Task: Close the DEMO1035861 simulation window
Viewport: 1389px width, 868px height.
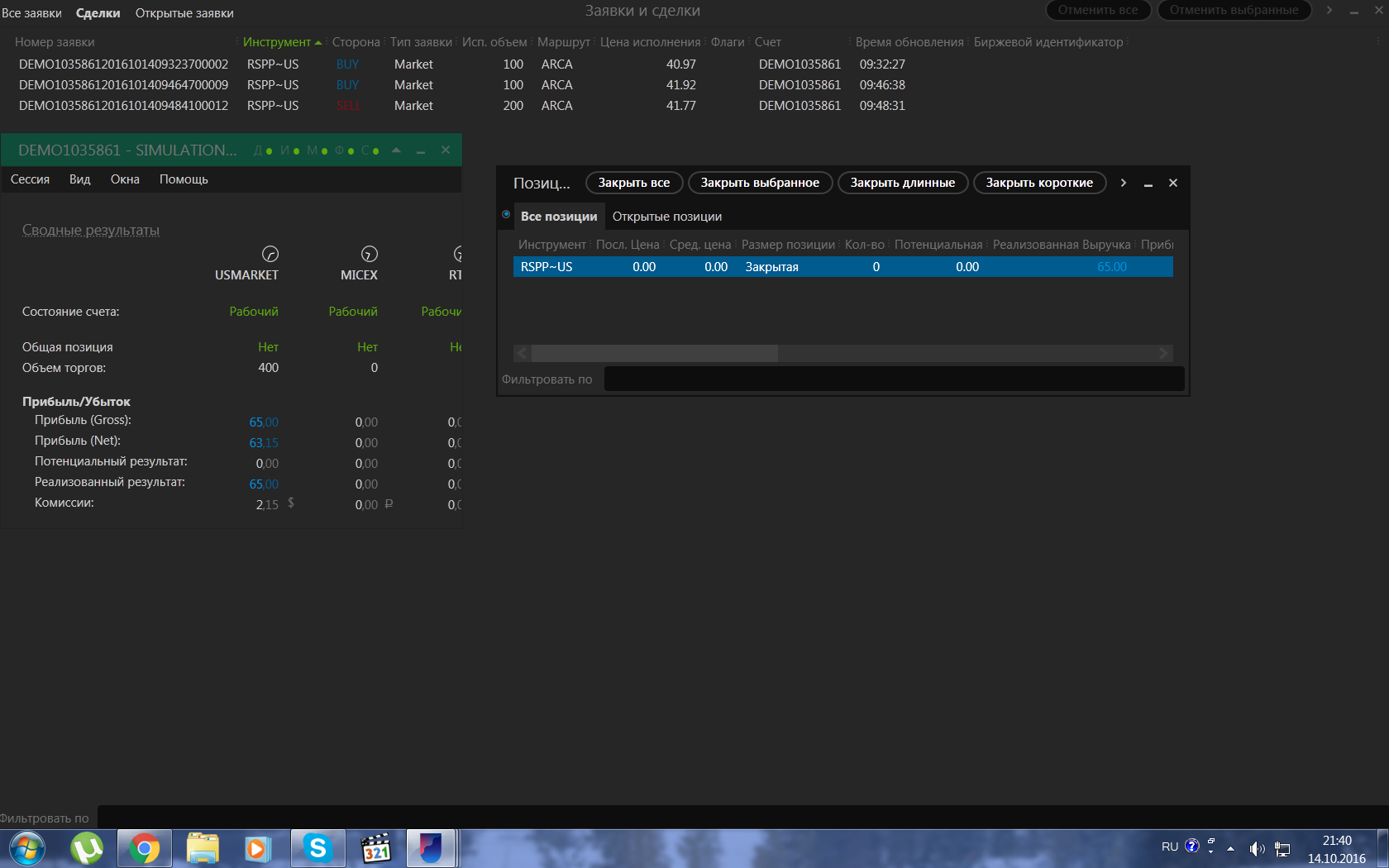Action: [x=446, y=150]
